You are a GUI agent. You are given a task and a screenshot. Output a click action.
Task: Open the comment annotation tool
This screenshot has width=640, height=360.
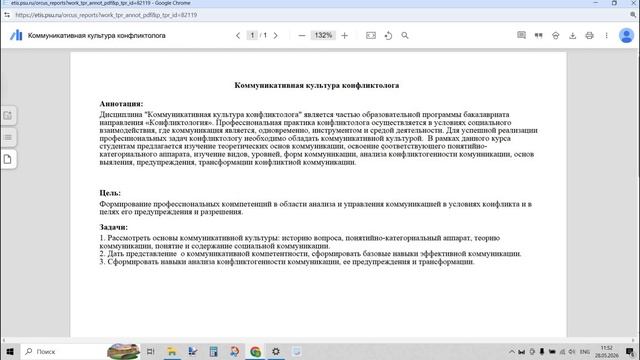tap(521, 36)
